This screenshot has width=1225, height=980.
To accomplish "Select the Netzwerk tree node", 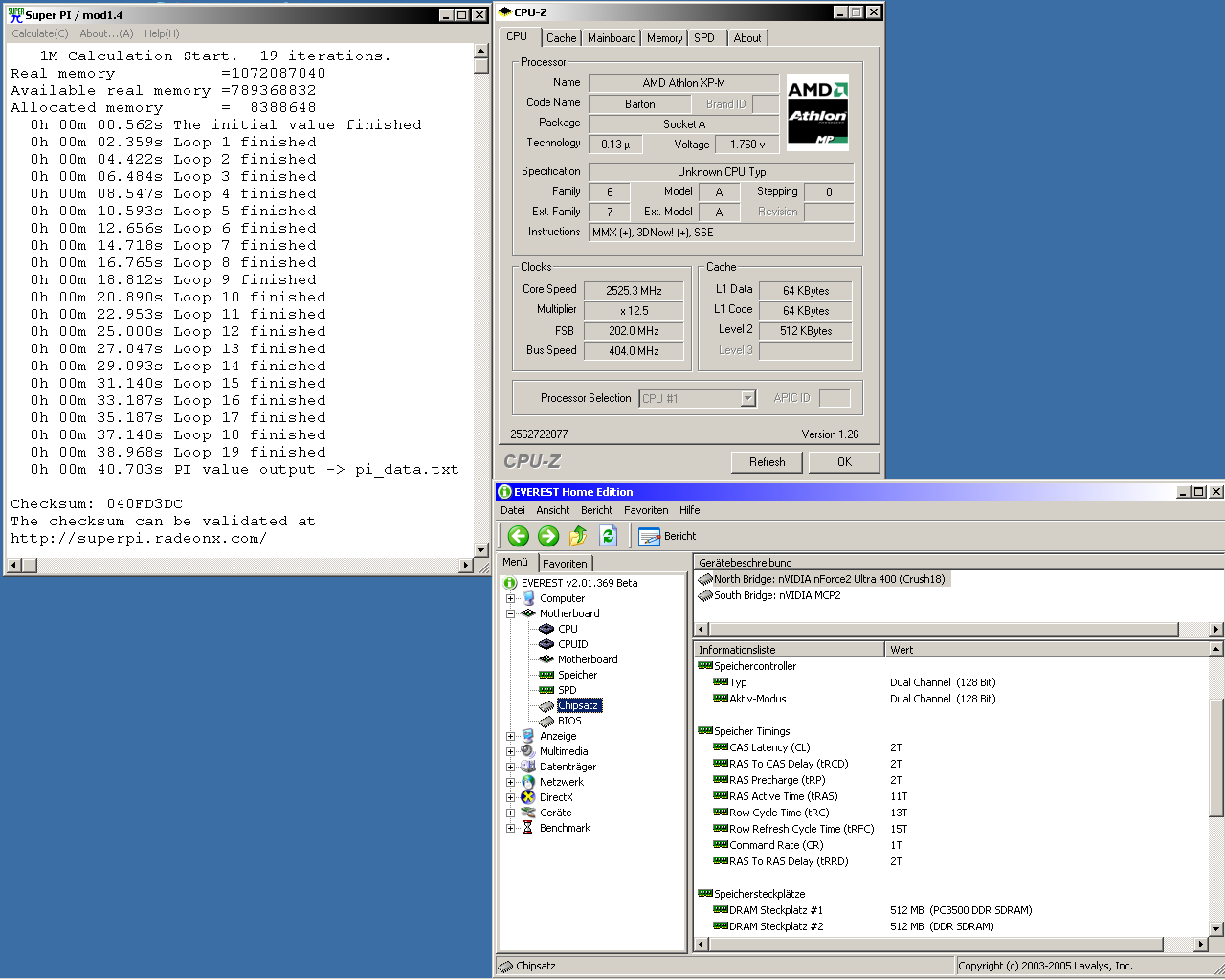I will coord(561,782).
